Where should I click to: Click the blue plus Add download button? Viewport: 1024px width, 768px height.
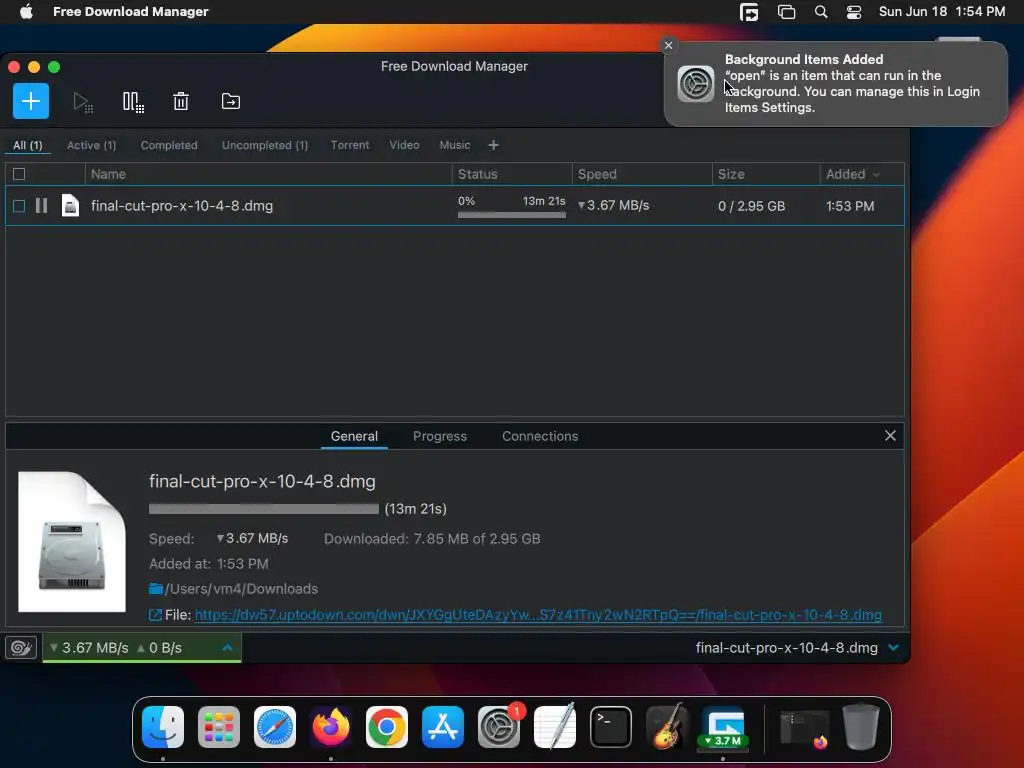point(31,101)
